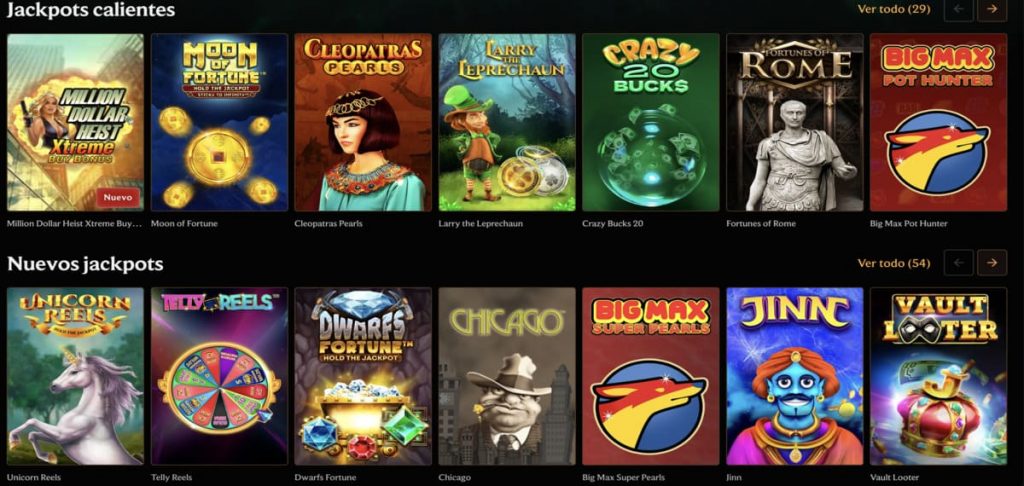
Task: Select Crazy Bucks 20 game thumbnail
Action: pos(650,122)
